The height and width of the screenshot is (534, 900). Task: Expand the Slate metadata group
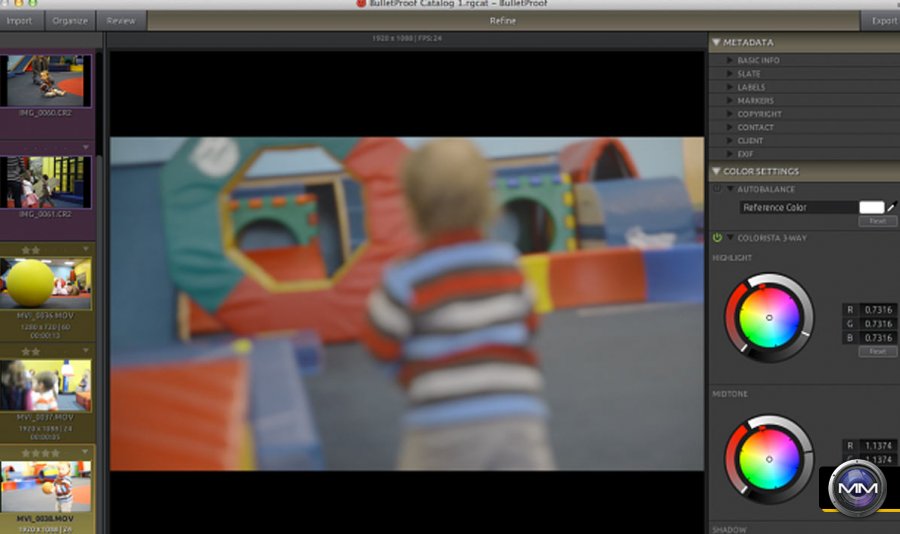pos(730,74)
